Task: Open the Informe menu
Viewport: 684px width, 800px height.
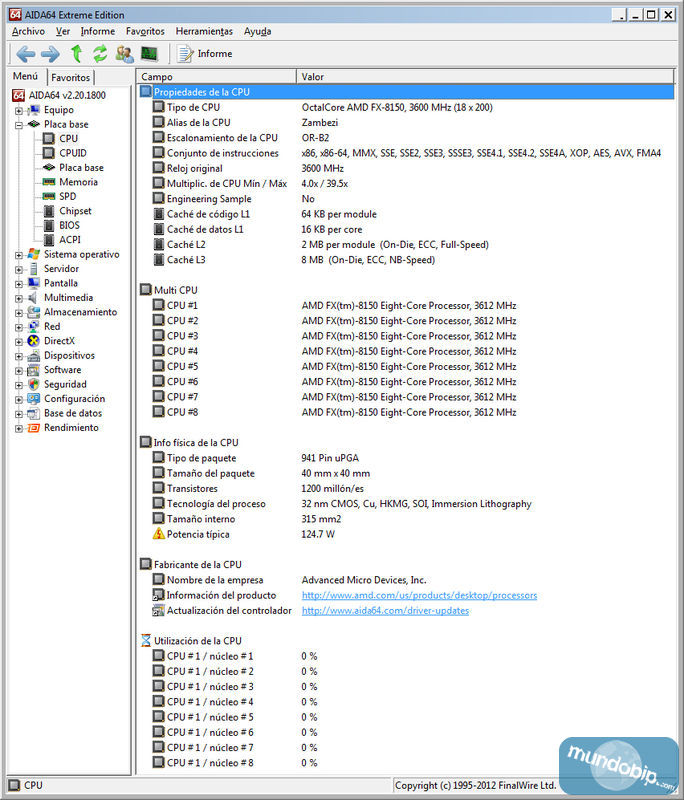Action: click(97, 31)
